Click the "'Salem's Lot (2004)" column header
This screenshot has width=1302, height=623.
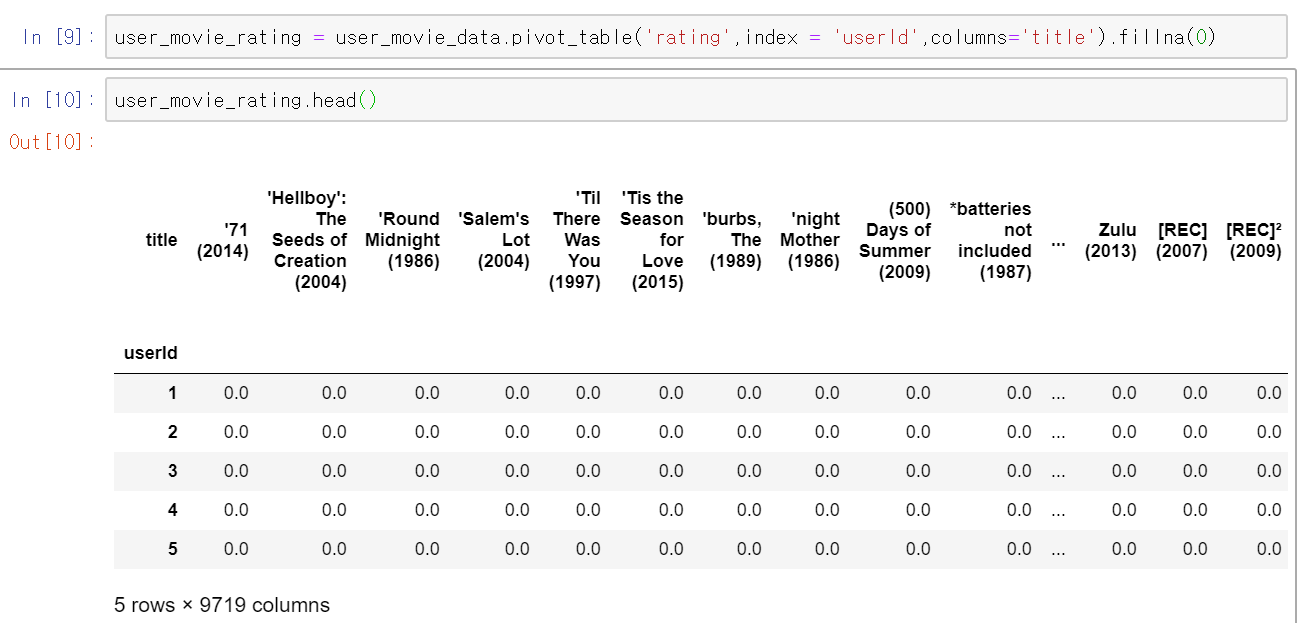tap(493, 240)
